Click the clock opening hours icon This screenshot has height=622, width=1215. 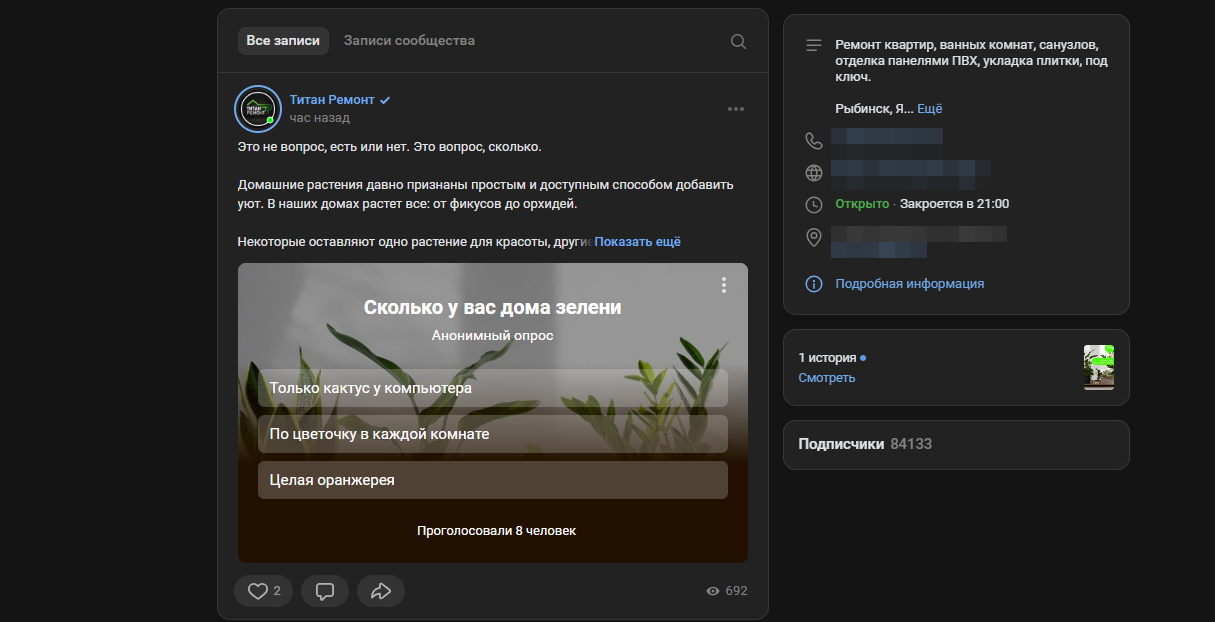pos(814,204)
